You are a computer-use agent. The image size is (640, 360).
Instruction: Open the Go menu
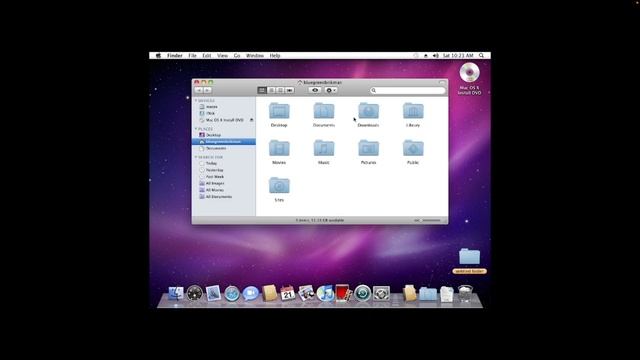237,56
